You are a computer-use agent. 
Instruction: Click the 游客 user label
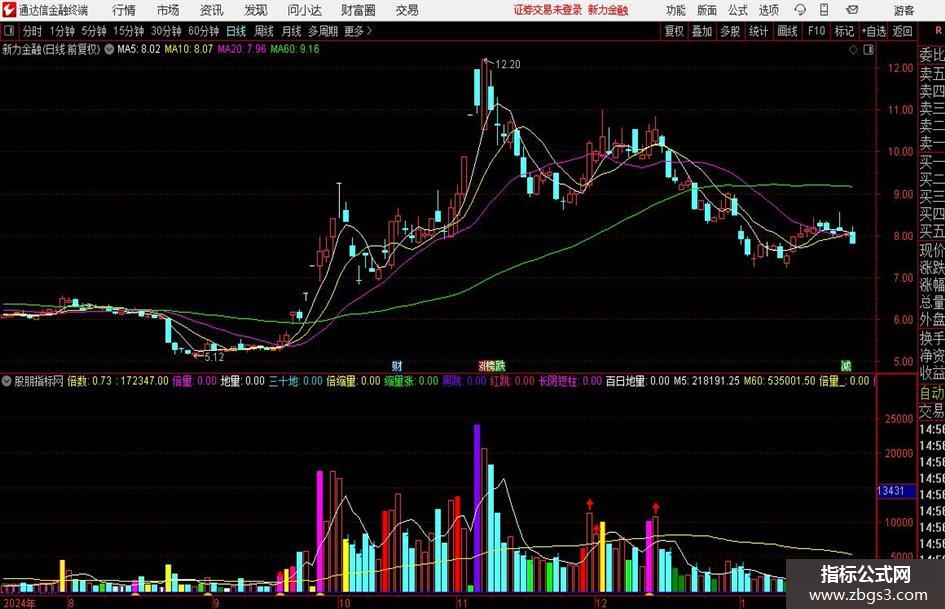pos(904,10)
